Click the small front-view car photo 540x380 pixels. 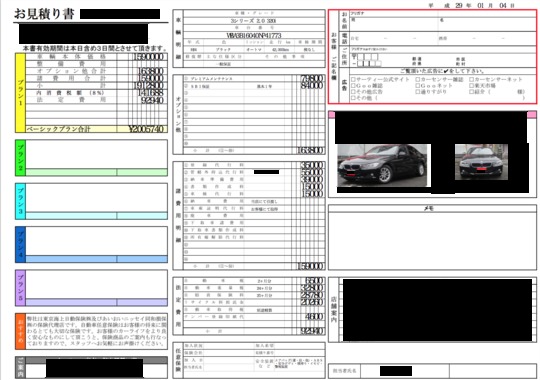tap(481, 162)
